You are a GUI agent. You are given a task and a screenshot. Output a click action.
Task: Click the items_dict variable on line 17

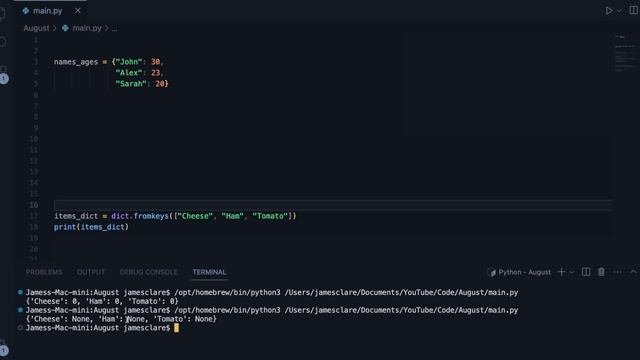(x=76, y=216)
